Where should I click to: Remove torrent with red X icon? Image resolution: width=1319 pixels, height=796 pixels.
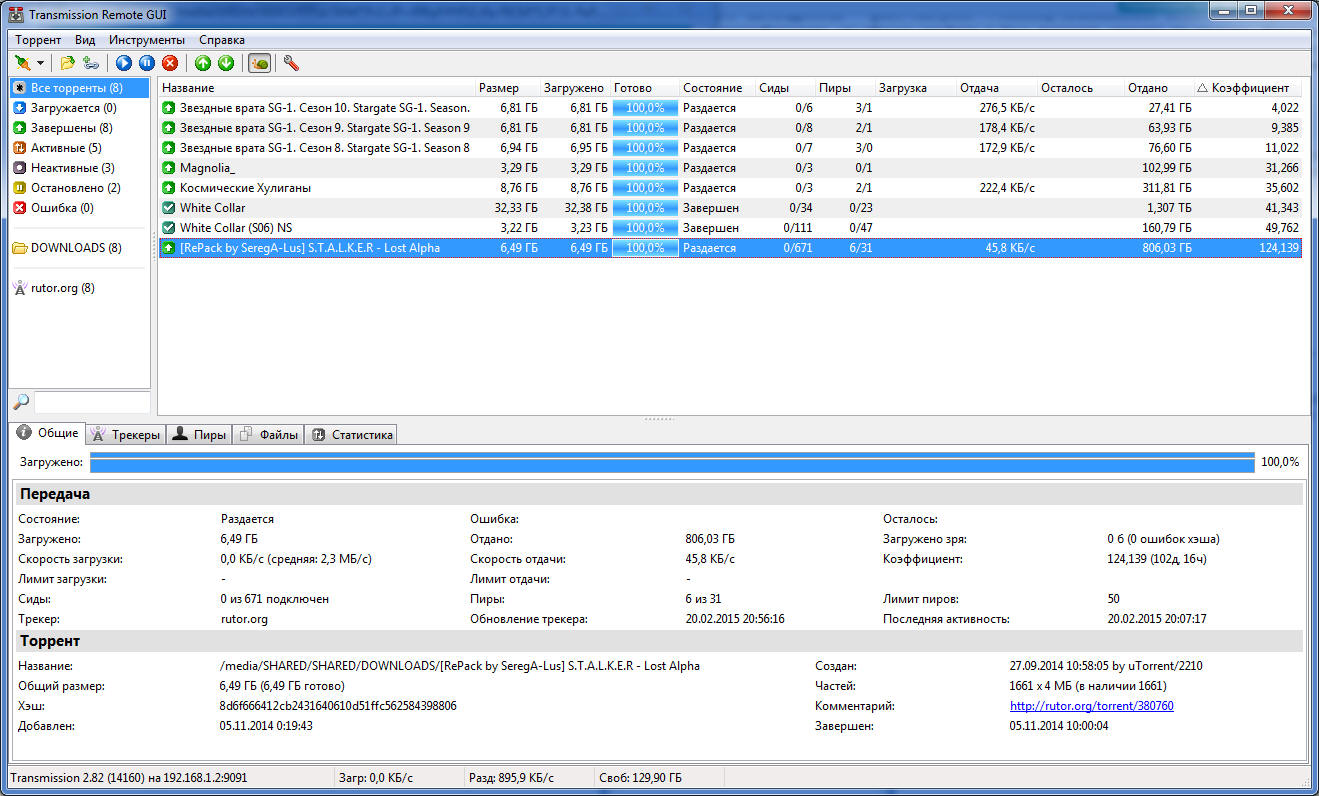pyautogui.click(x=170, y=63)
